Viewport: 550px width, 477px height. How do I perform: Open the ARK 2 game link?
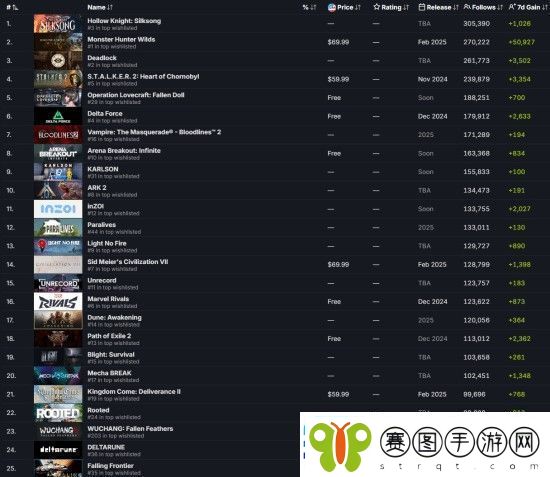(x=97, y=188)
